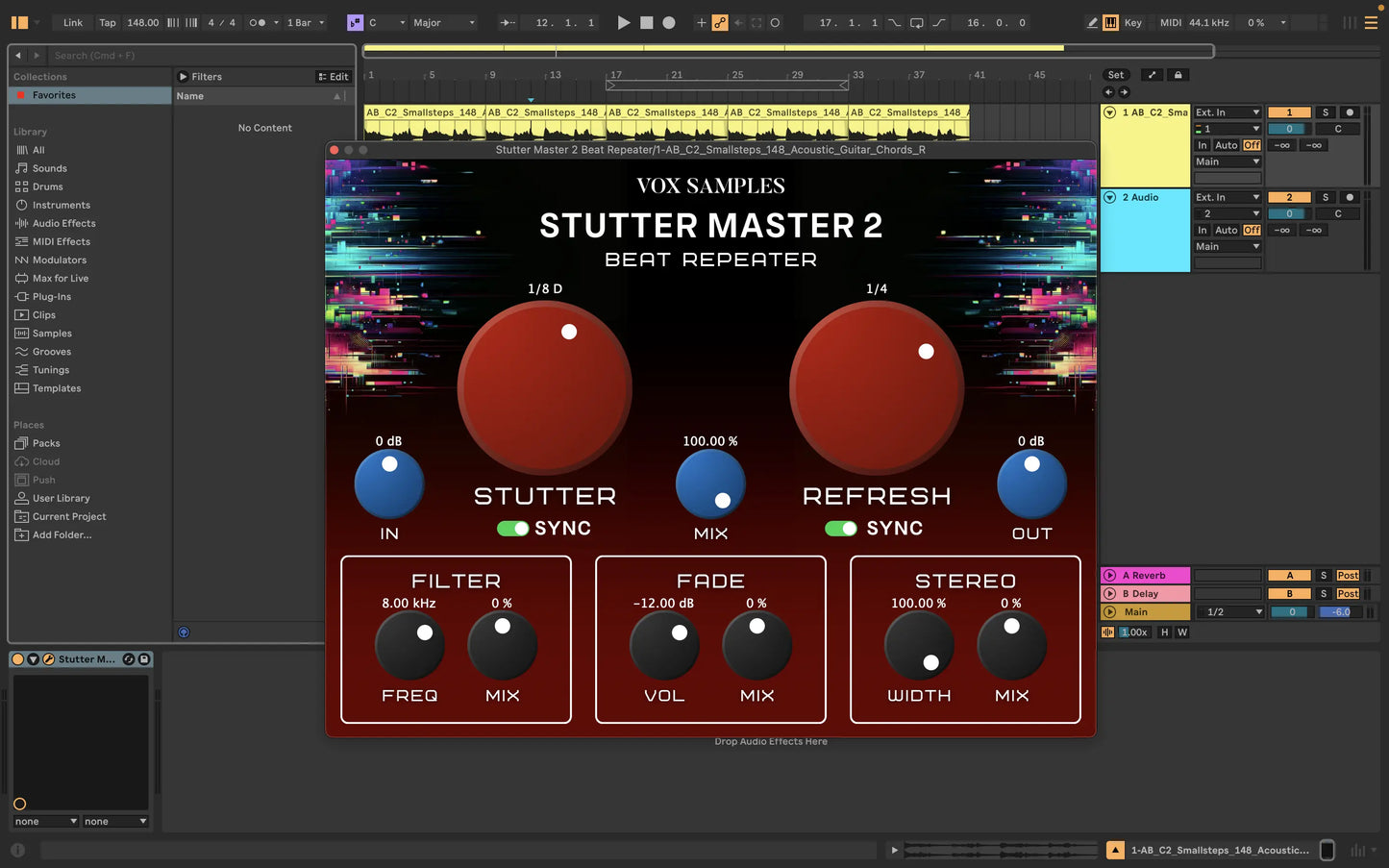
Task: Click the browser back arrow
Action: (x=18, y=56)
